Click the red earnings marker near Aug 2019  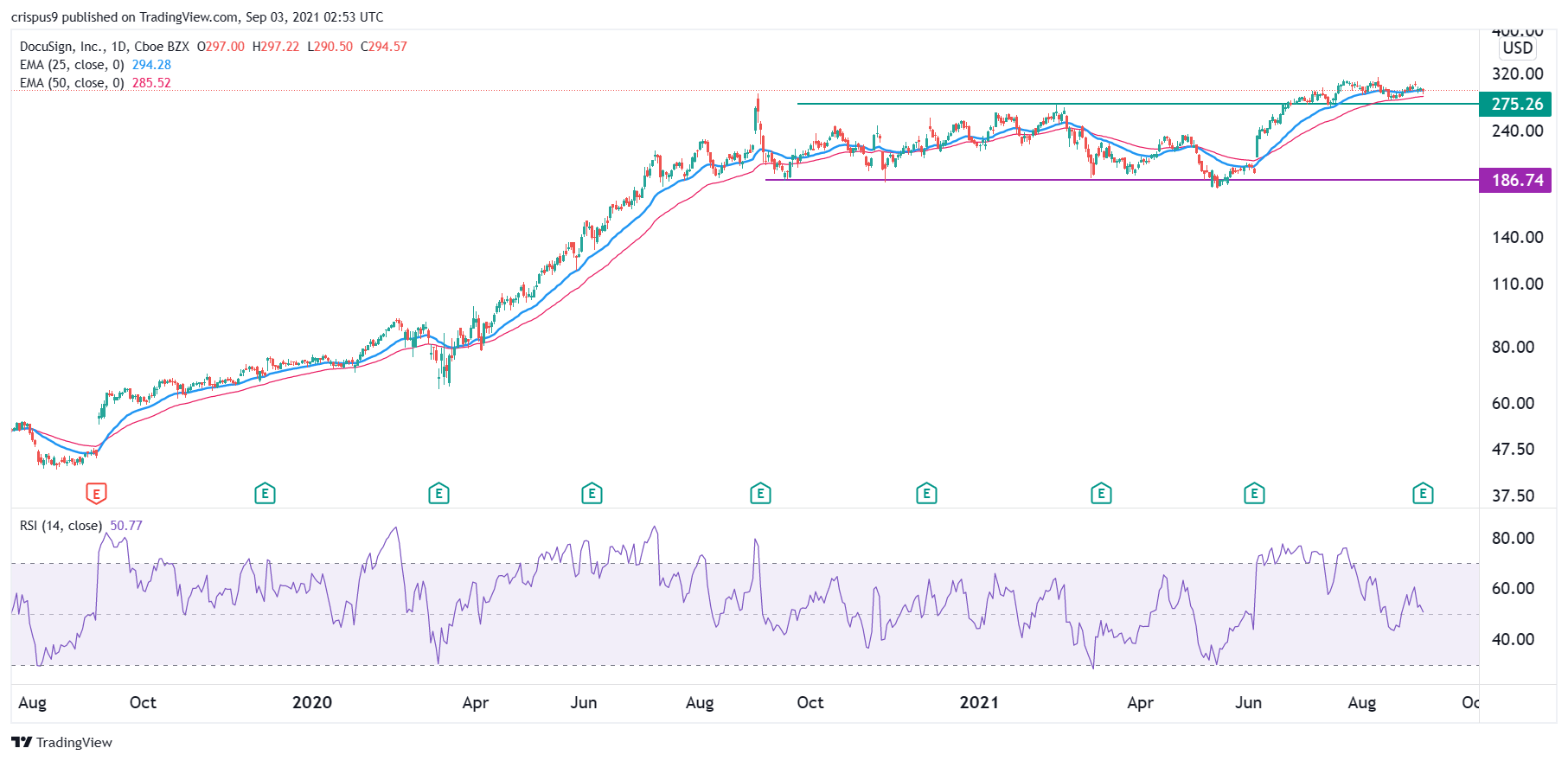pyautogui.click(x=96, y=494)
